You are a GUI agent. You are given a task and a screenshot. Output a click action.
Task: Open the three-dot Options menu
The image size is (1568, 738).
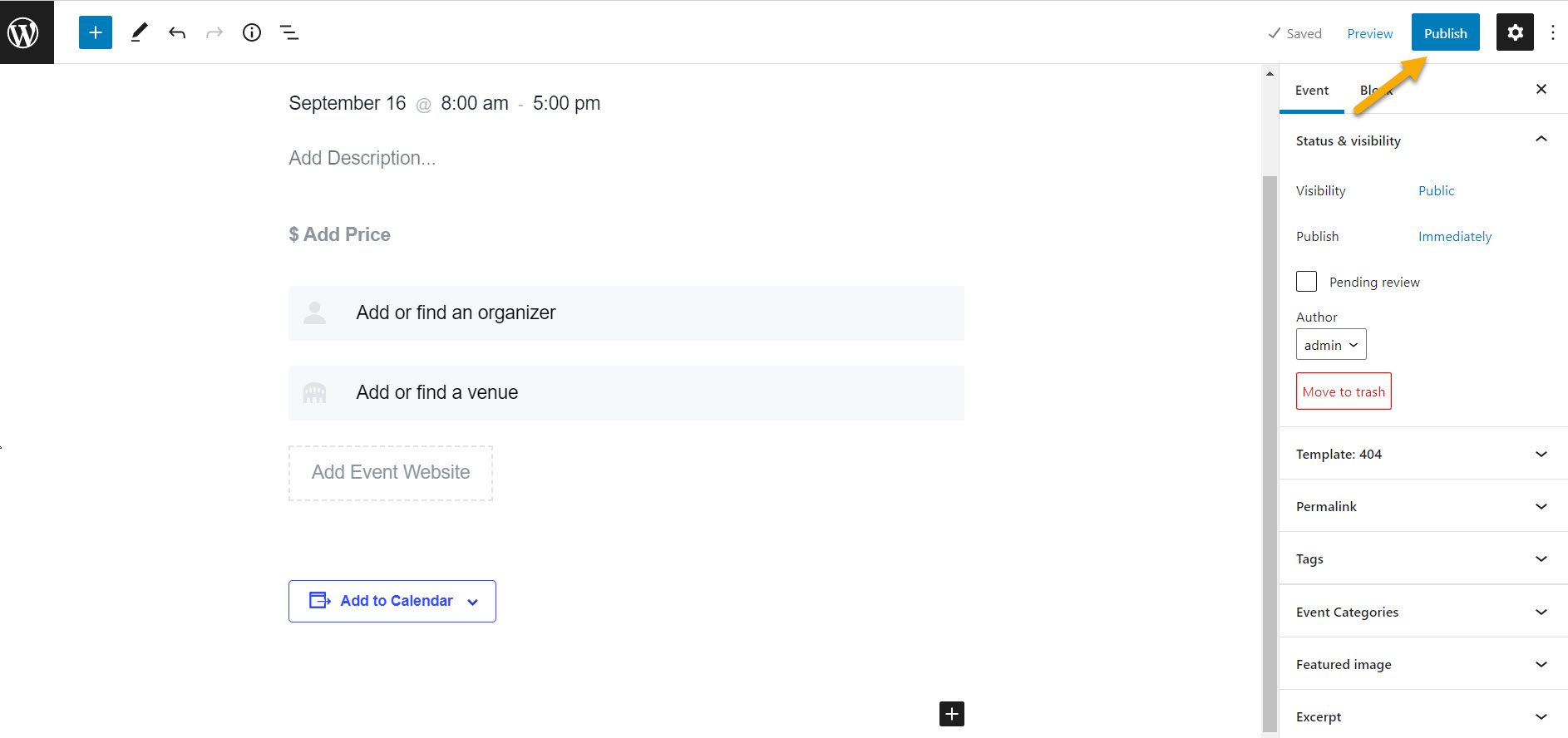pos(1552,32)
